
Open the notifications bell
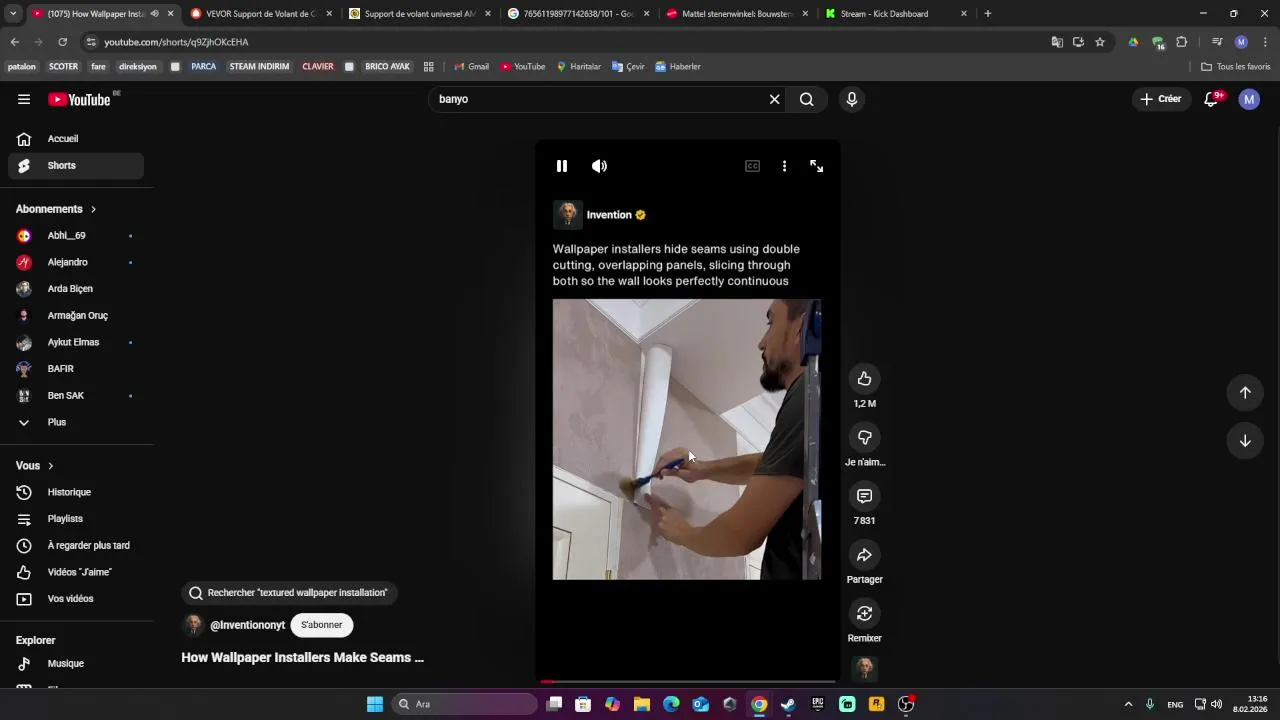pos(1211,99)
